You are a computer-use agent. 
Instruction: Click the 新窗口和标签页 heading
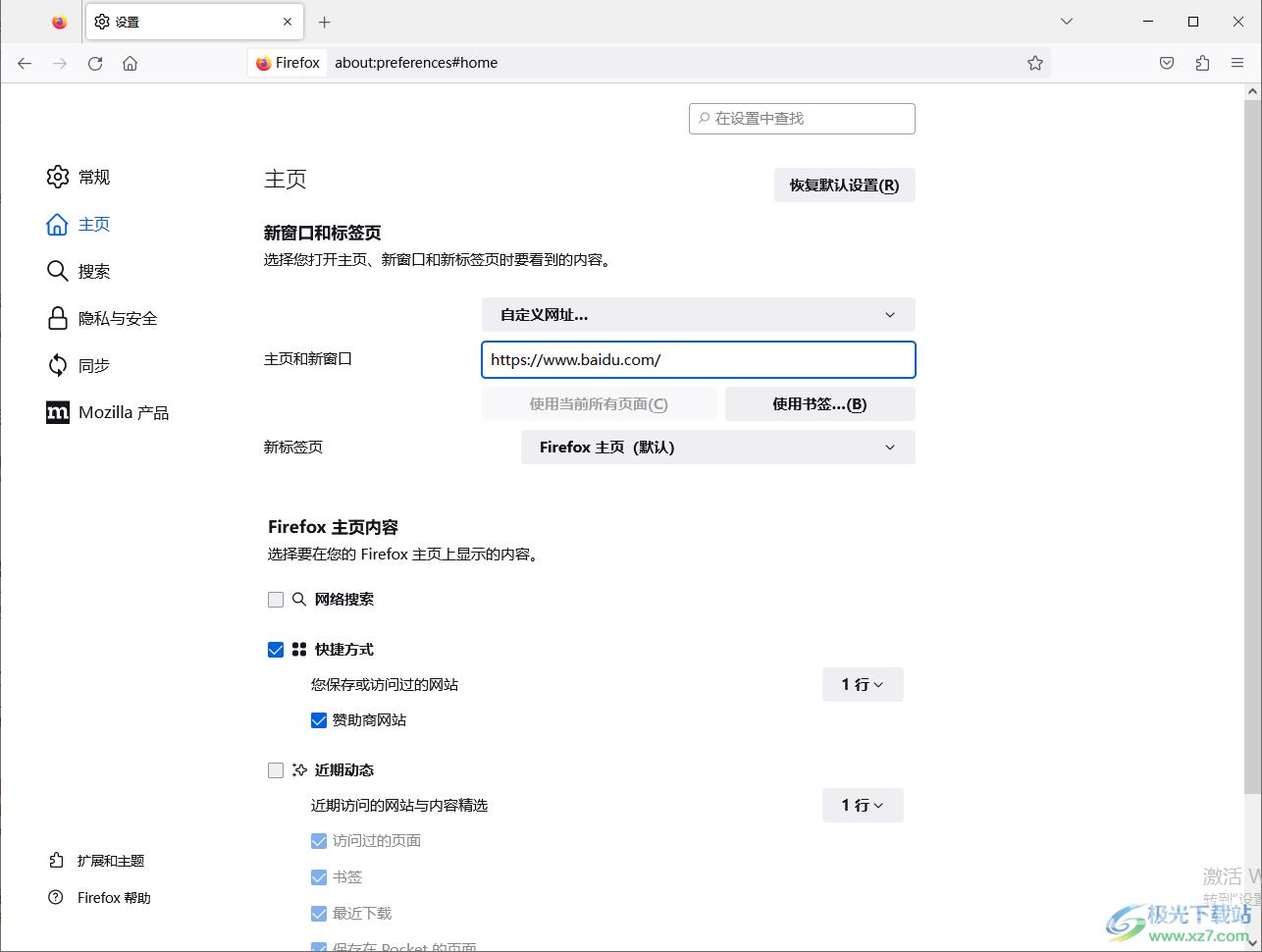click(322, 233)
